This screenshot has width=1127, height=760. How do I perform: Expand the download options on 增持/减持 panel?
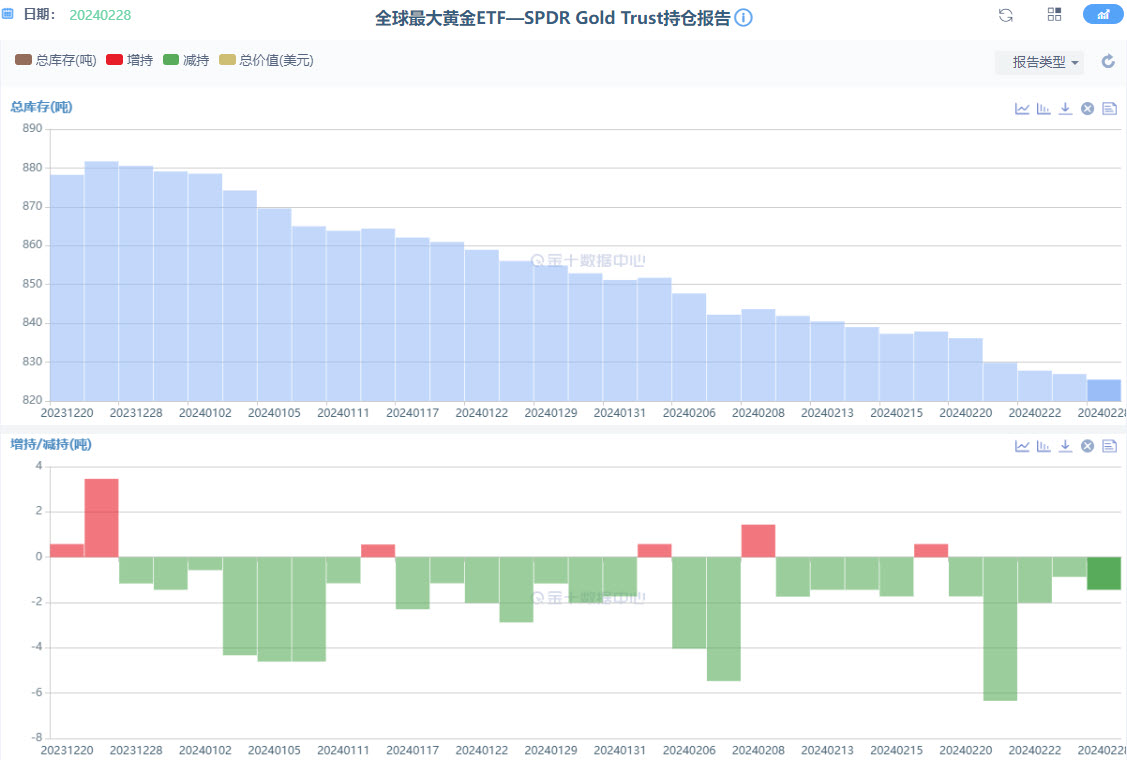(1065, 446)
